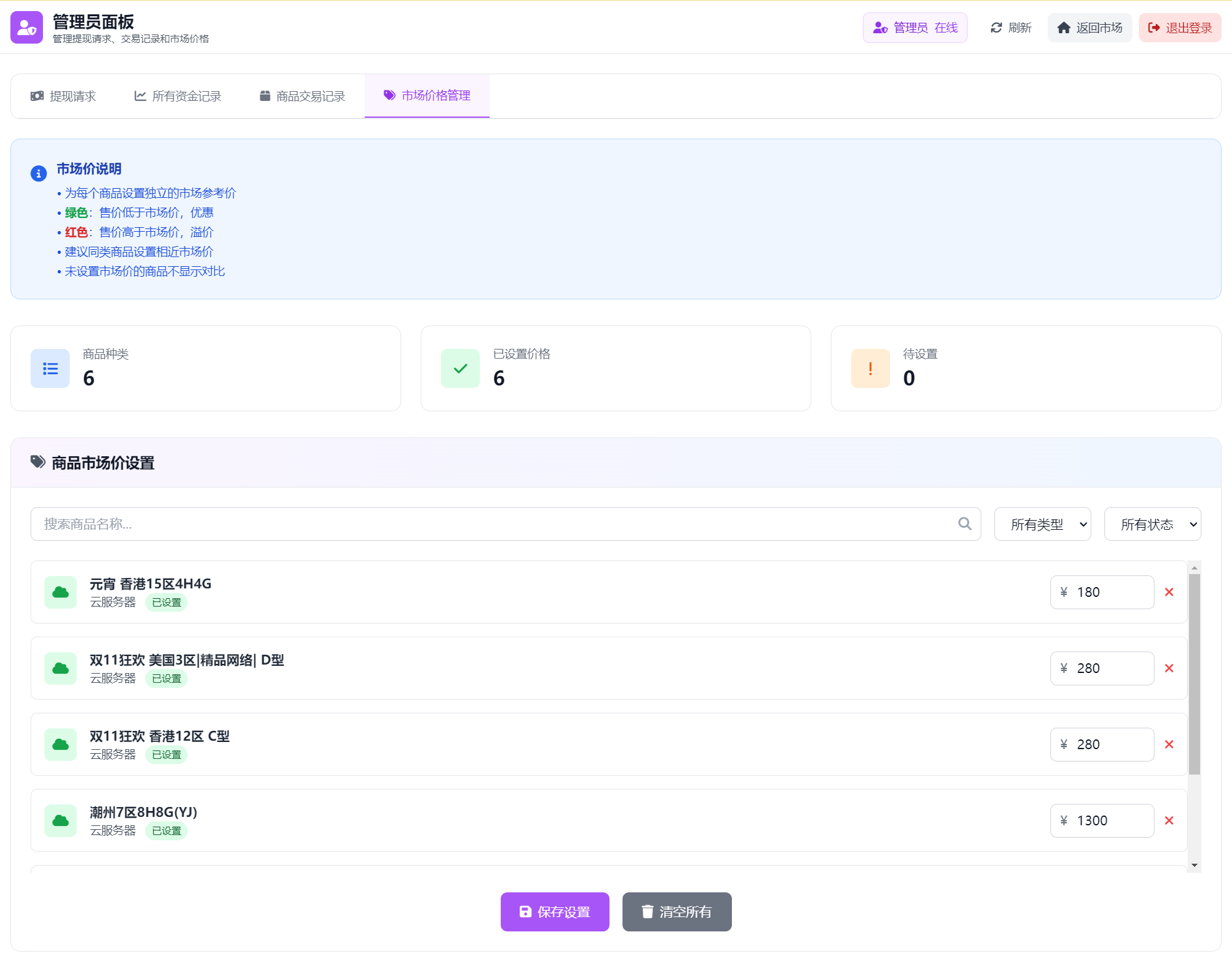Click the 保存设置 save button

(555, 912)
